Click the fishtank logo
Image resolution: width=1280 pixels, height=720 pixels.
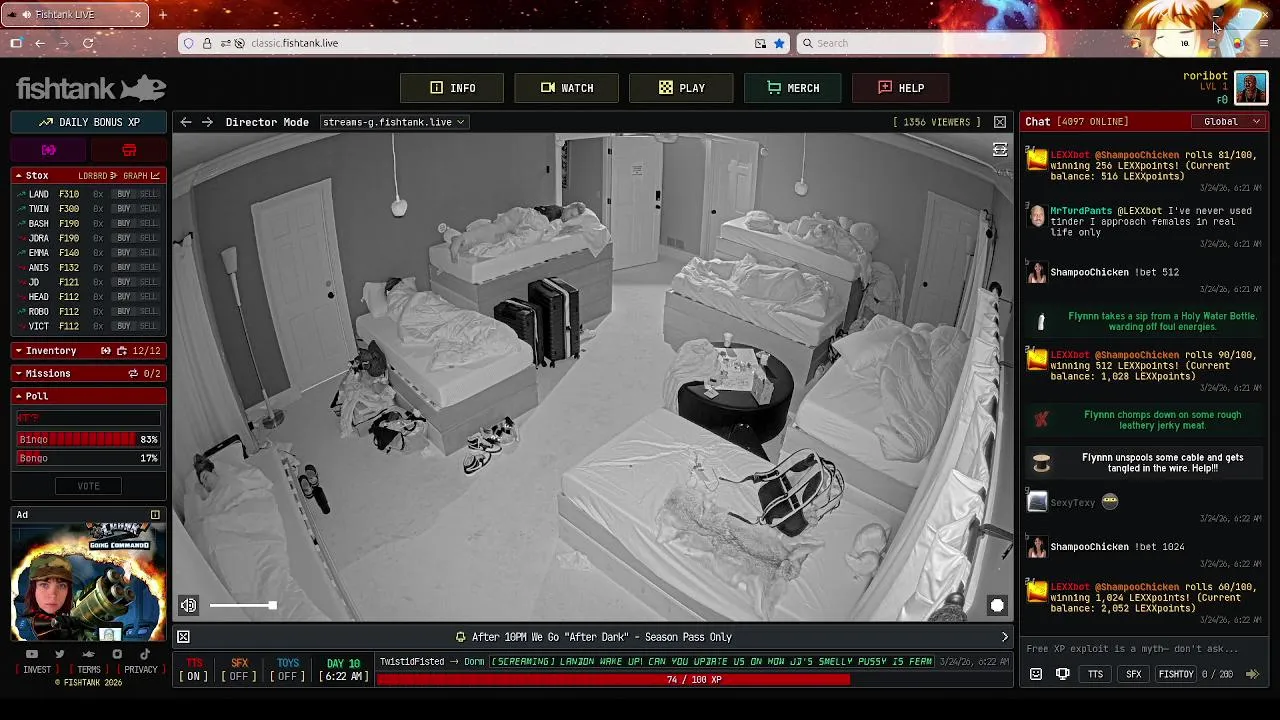pos(90,88)
